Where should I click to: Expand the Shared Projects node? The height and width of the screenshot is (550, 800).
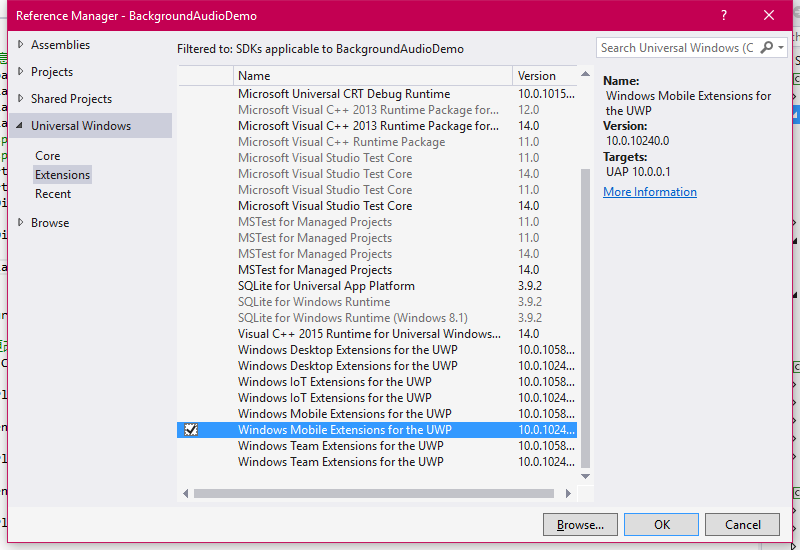pos(20,98)
